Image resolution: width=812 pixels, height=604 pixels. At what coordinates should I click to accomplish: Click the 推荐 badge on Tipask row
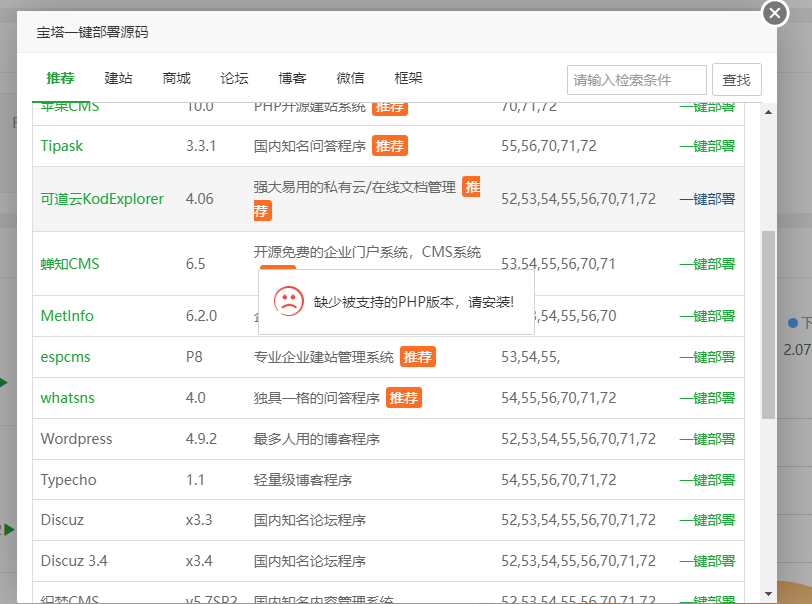coord(390,146)
